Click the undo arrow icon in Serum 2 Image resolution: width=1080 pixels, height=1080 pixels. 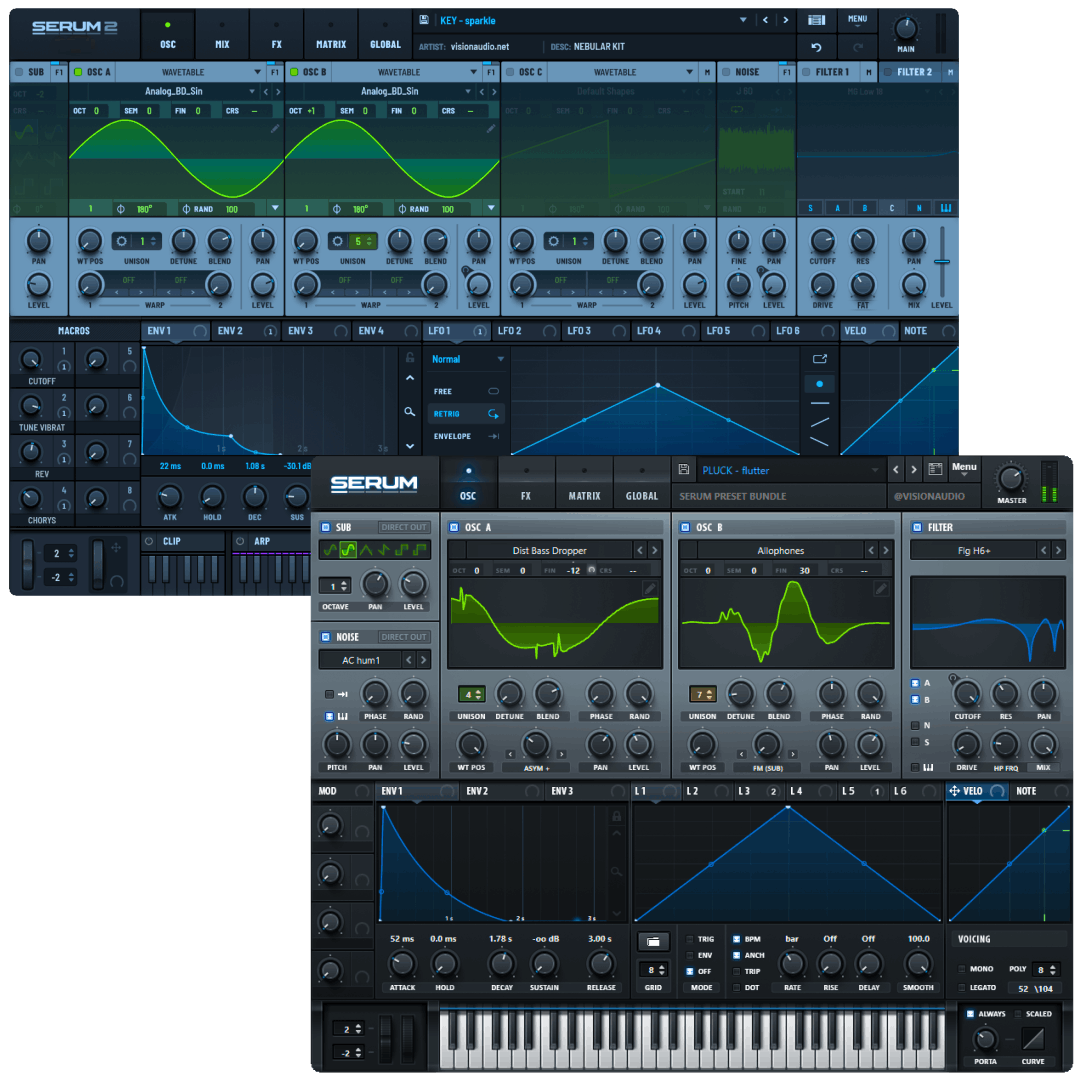click(x=816, y=47)
